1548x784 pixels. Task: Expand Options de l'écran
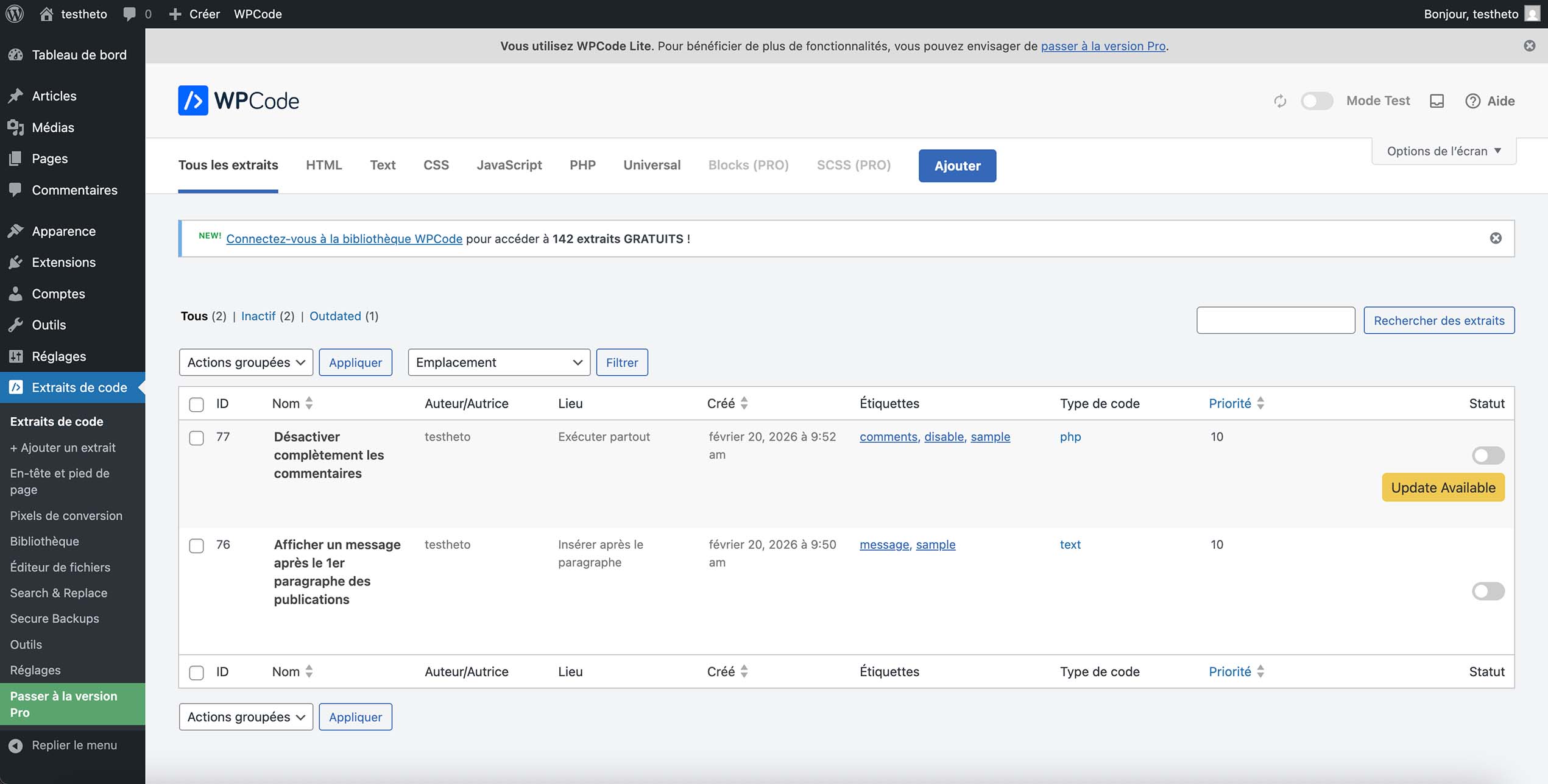point(1442,150)
